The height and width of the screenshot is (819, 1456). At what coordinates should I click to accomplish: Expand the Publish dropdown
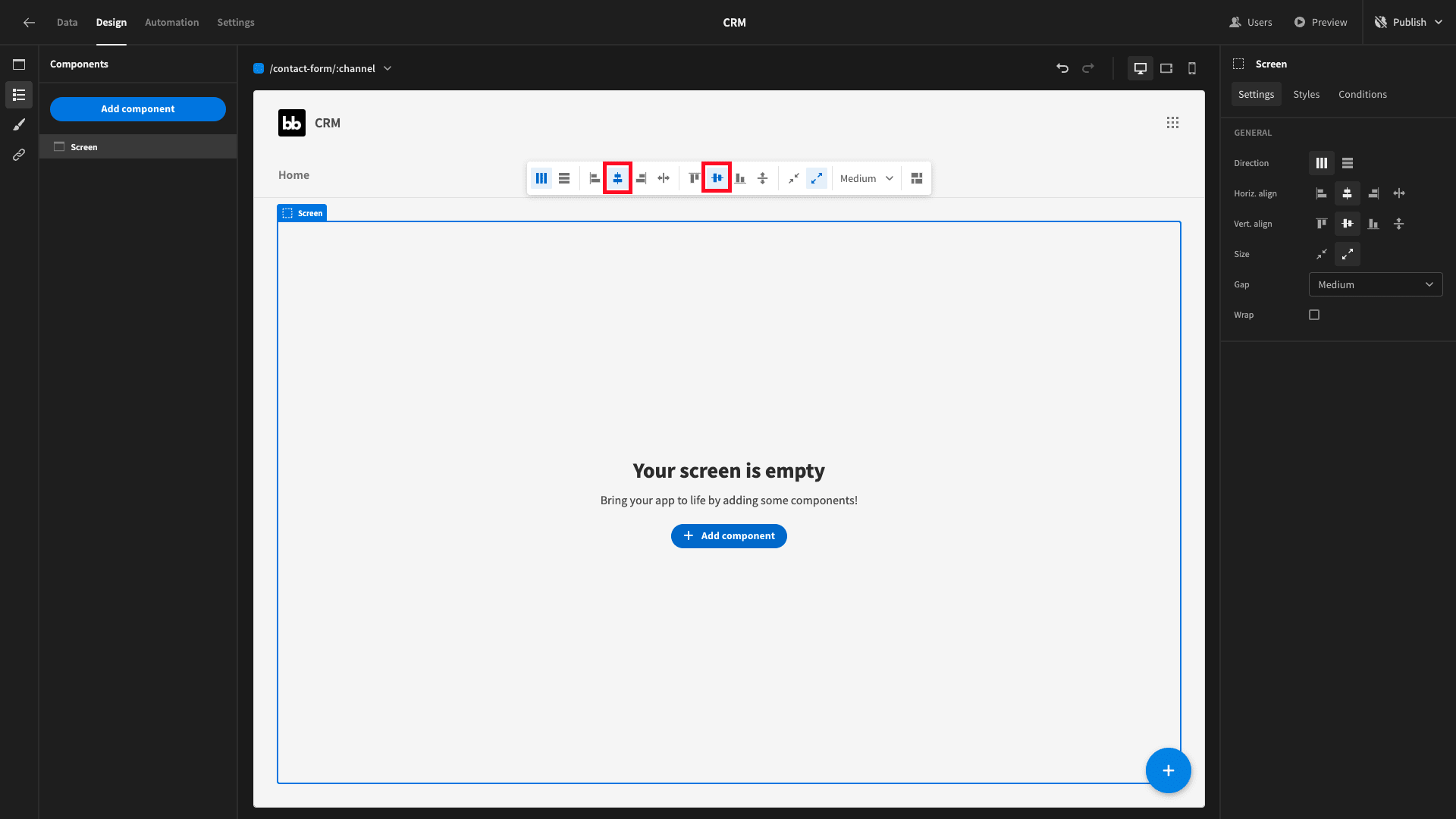coord(1409,23)
